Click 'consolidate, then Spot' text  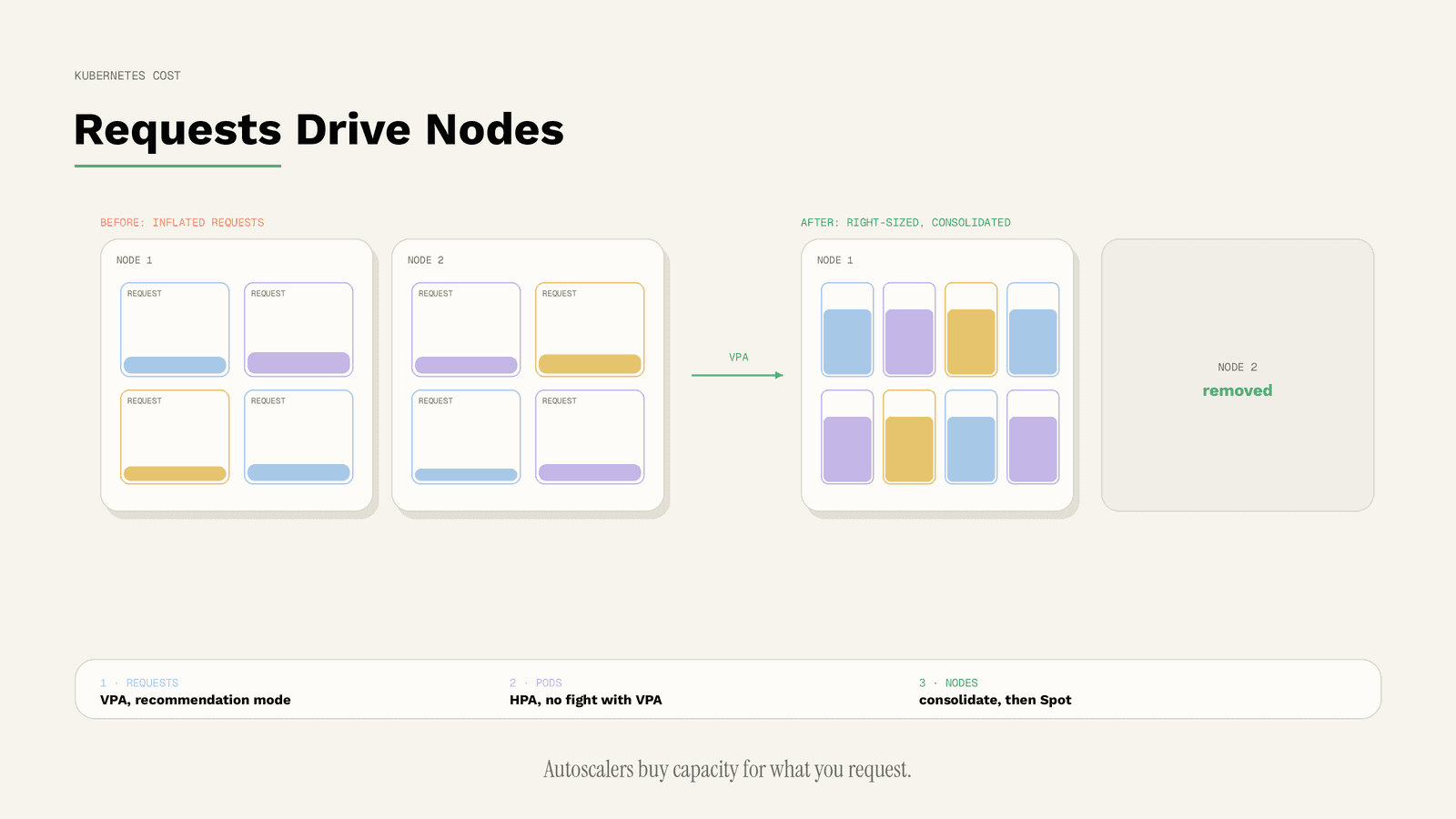(996, 700)
